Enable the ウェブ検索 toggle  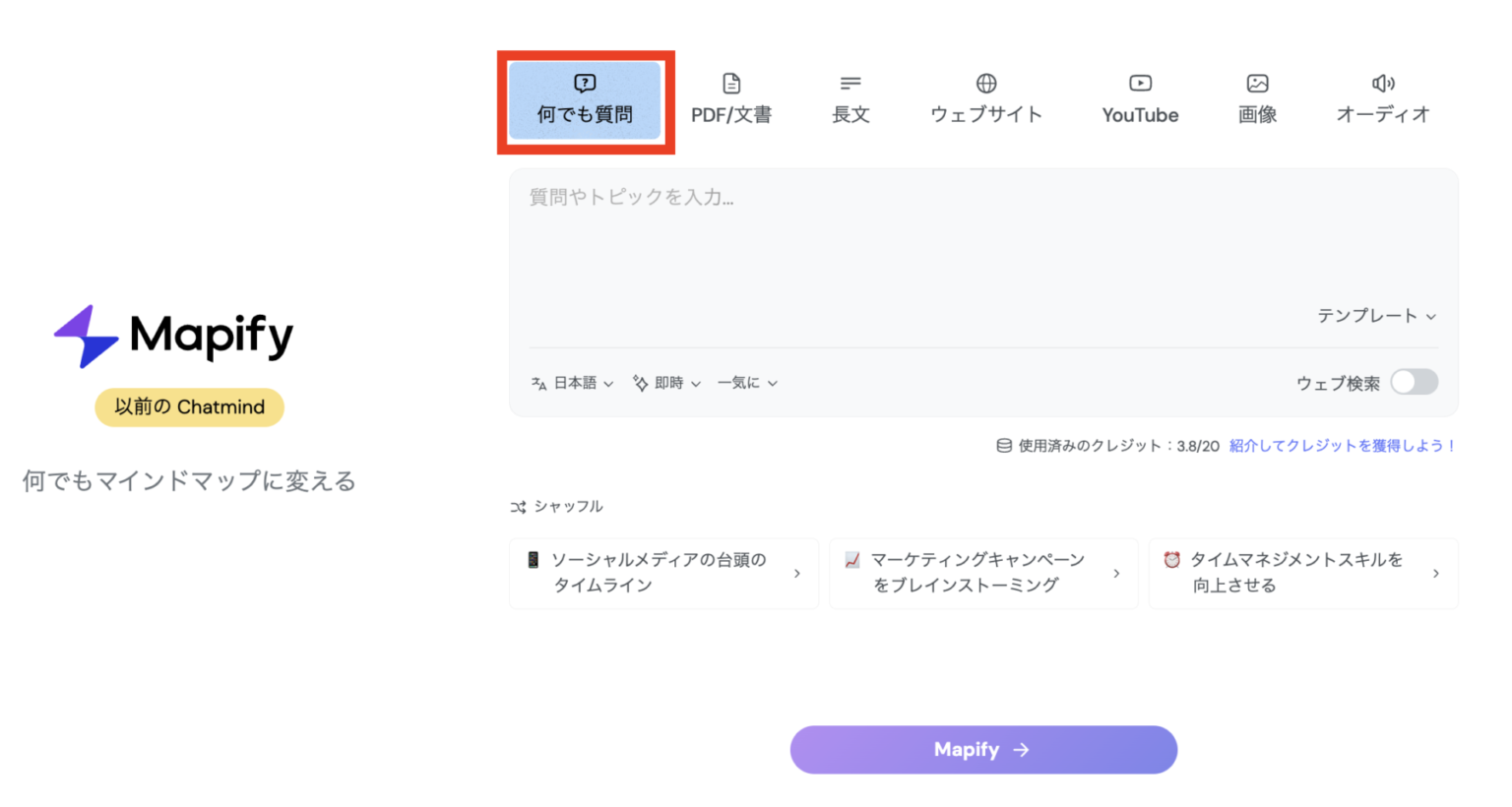[1415, 382]
